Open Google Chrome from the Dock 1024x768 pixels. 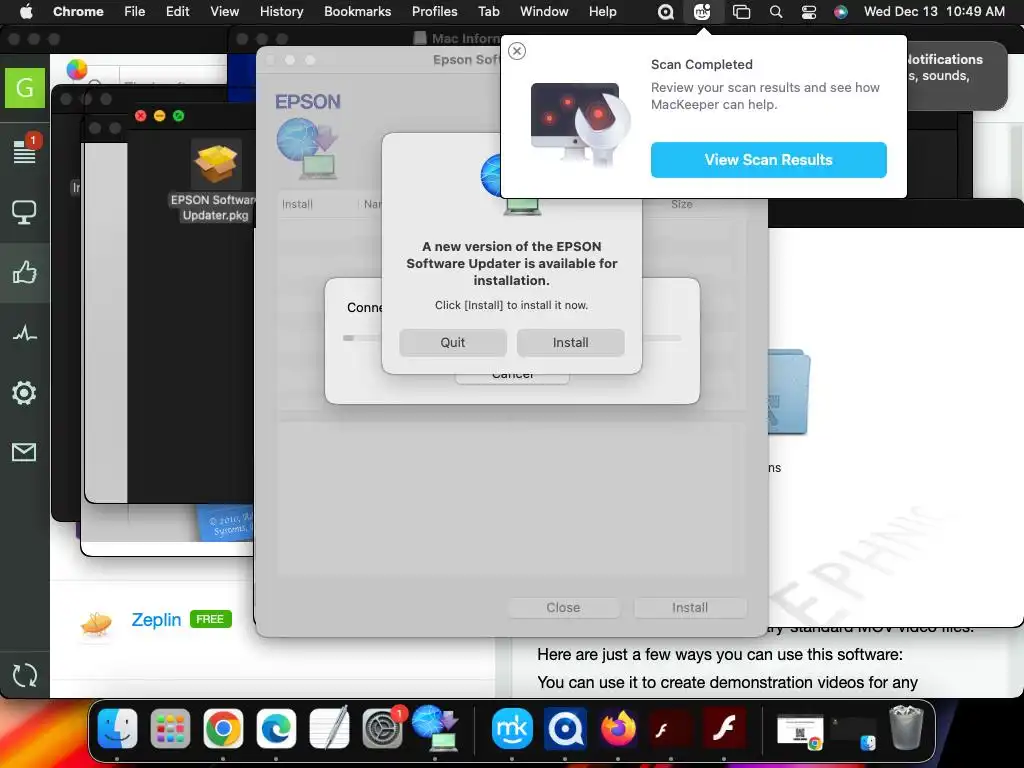click(x=223, y=728)
